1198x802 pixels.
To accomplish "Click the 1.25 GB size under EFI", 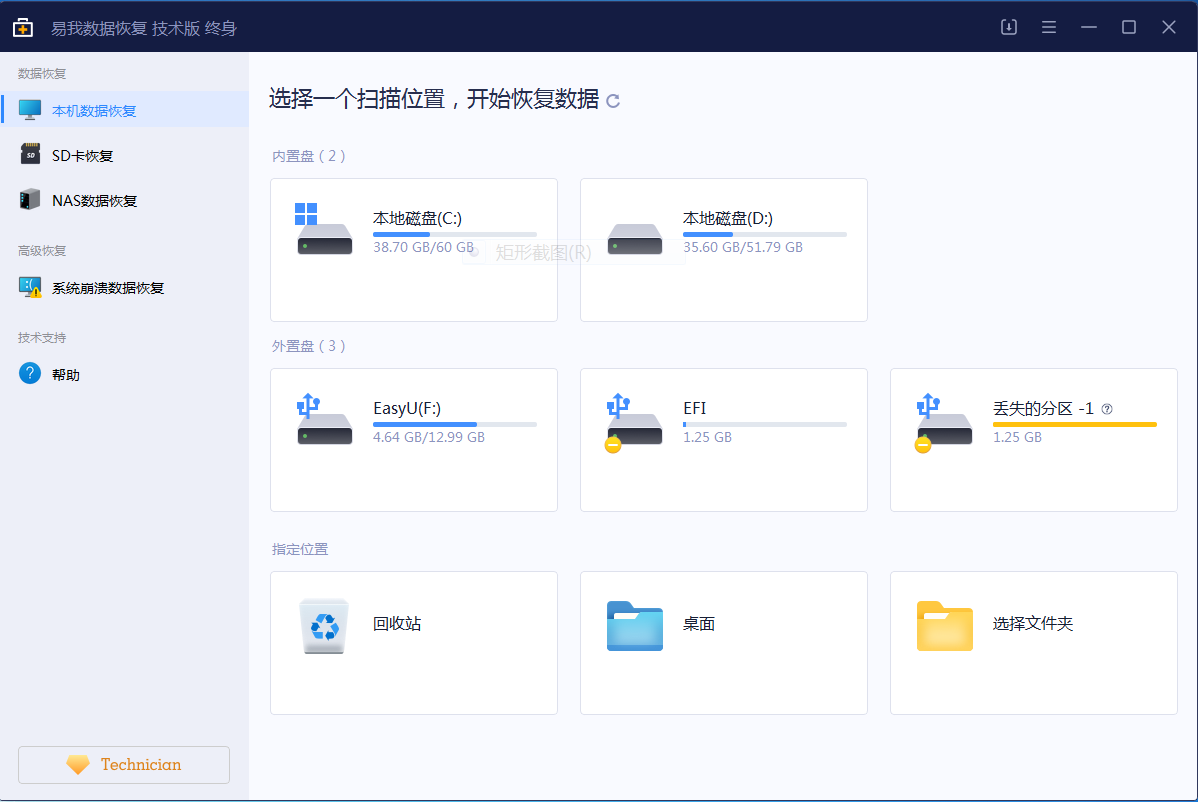I will coord(707,437).
